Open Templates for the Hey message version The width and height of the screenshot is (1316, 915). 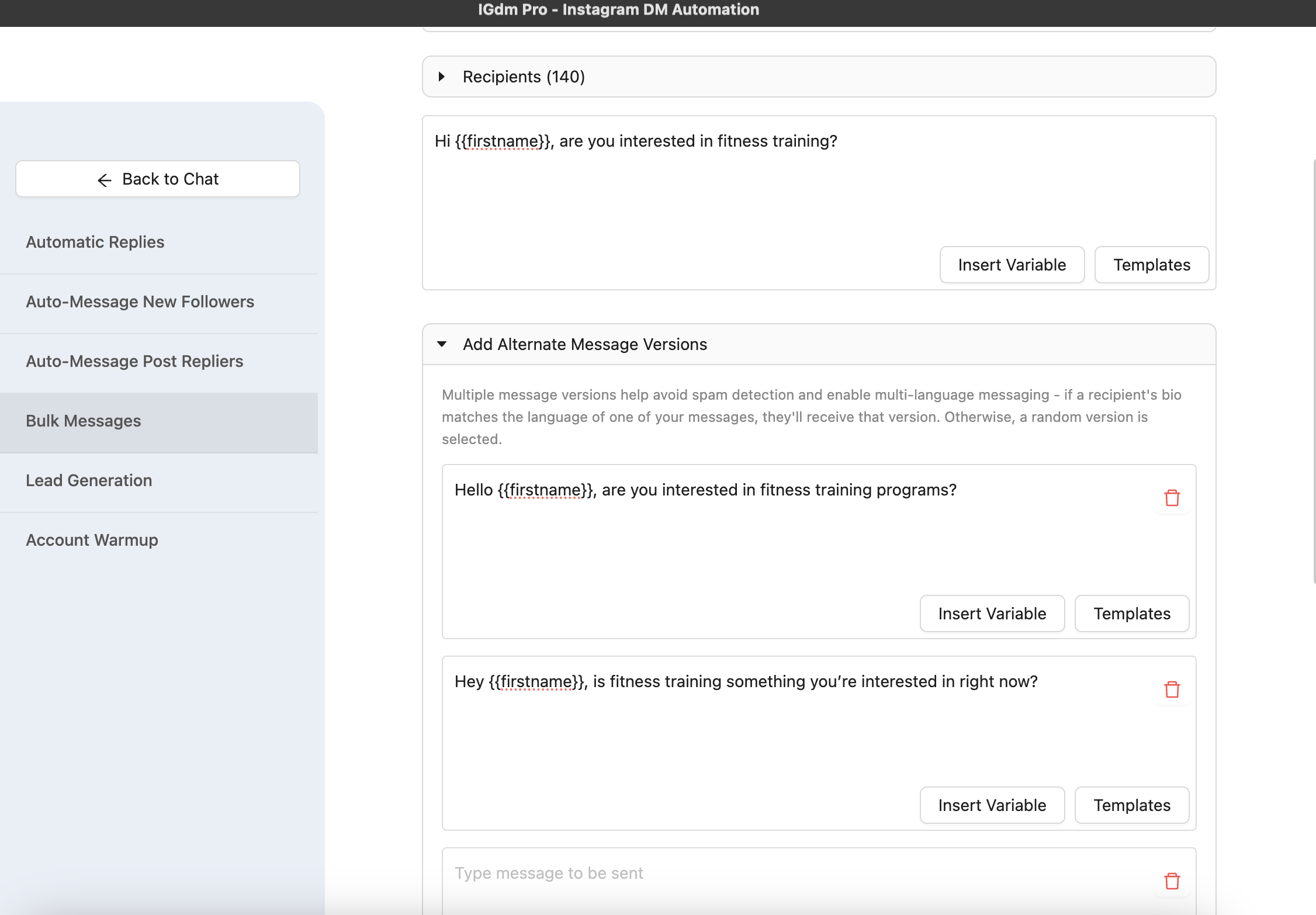1131,805
